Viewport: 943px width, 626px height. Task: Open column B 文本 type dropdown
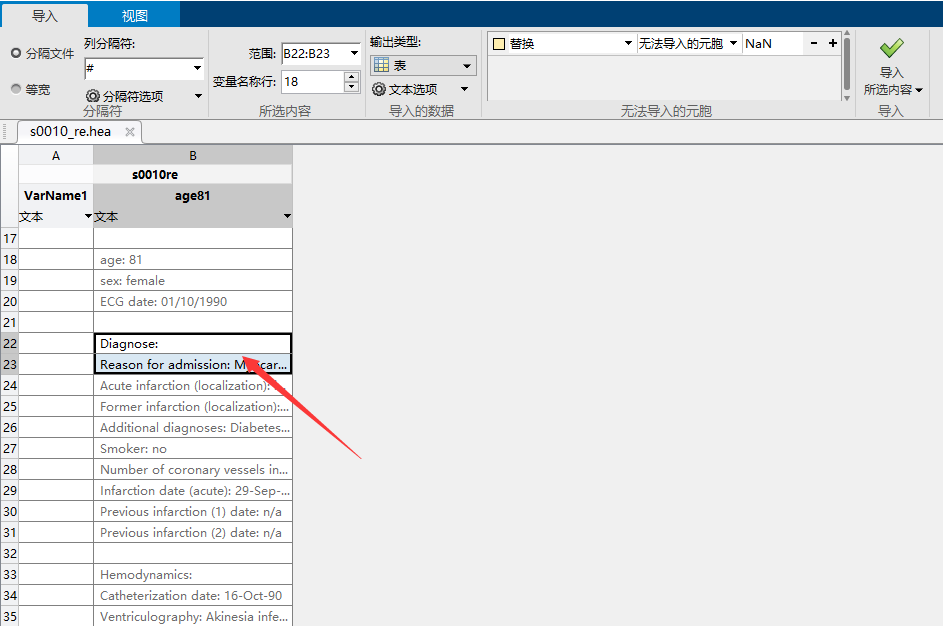287,216
